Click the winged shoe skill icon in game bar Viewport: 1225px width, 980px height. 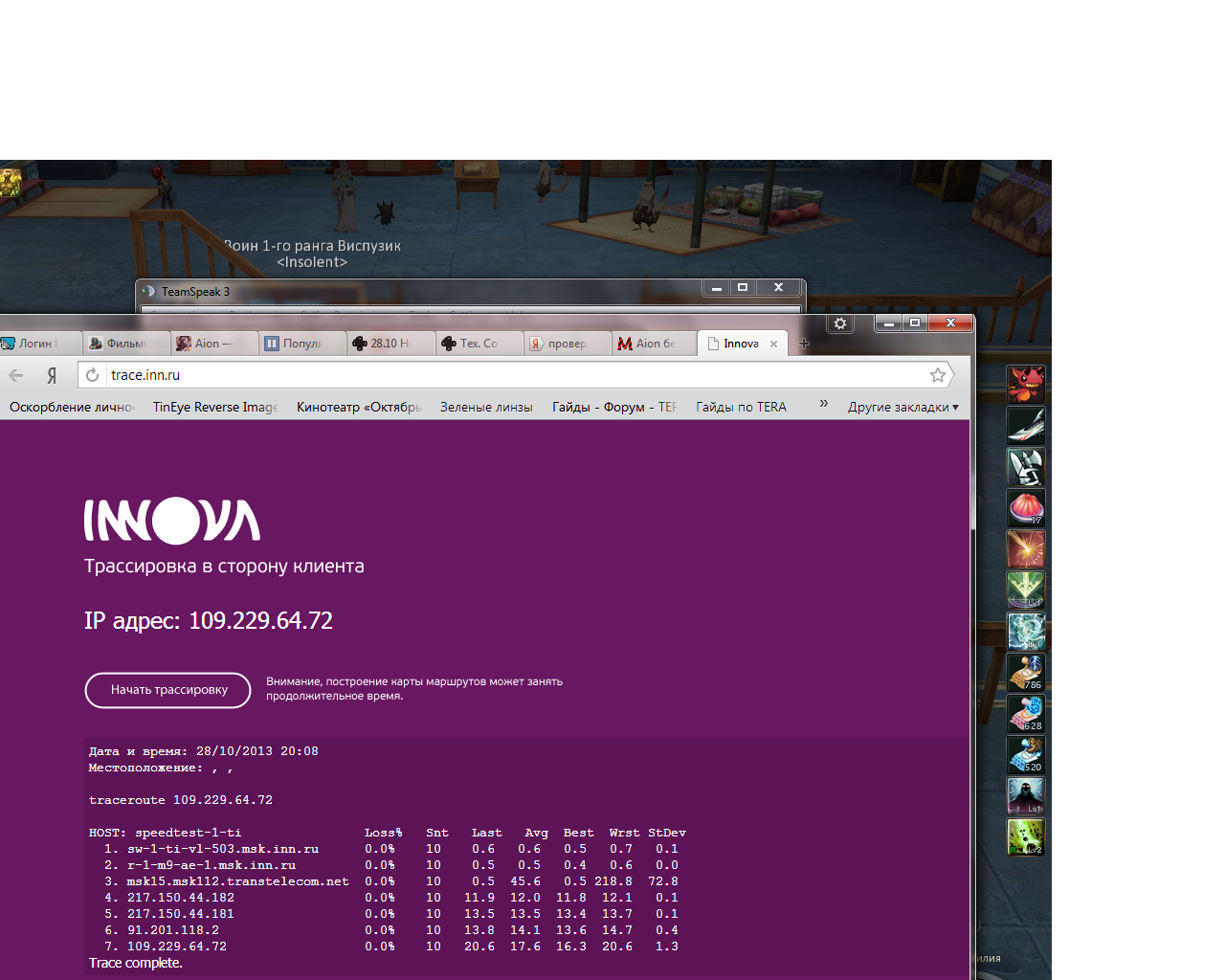(x=1026, y=425)
